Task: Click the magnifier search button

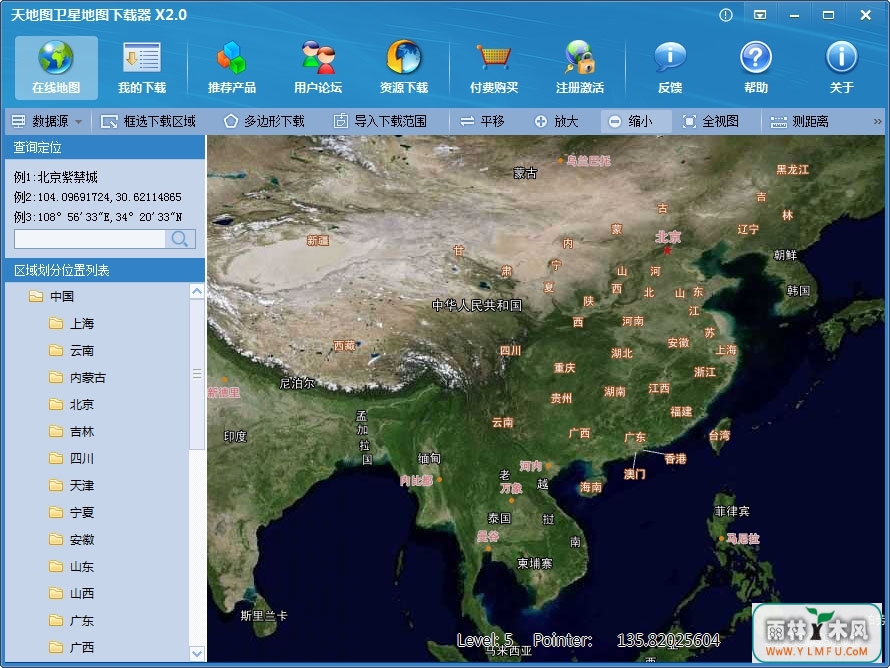Action: tap(180, 239)
